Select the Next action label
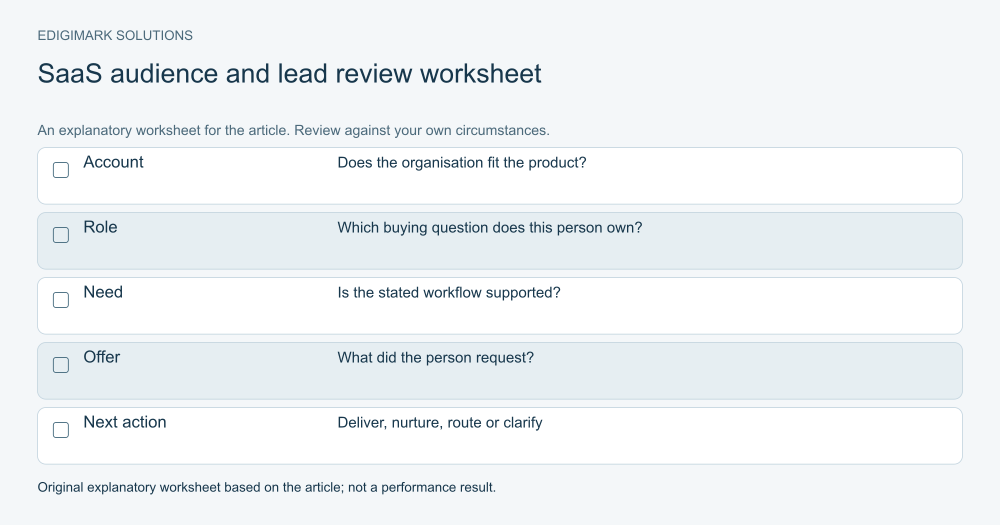 124,422
